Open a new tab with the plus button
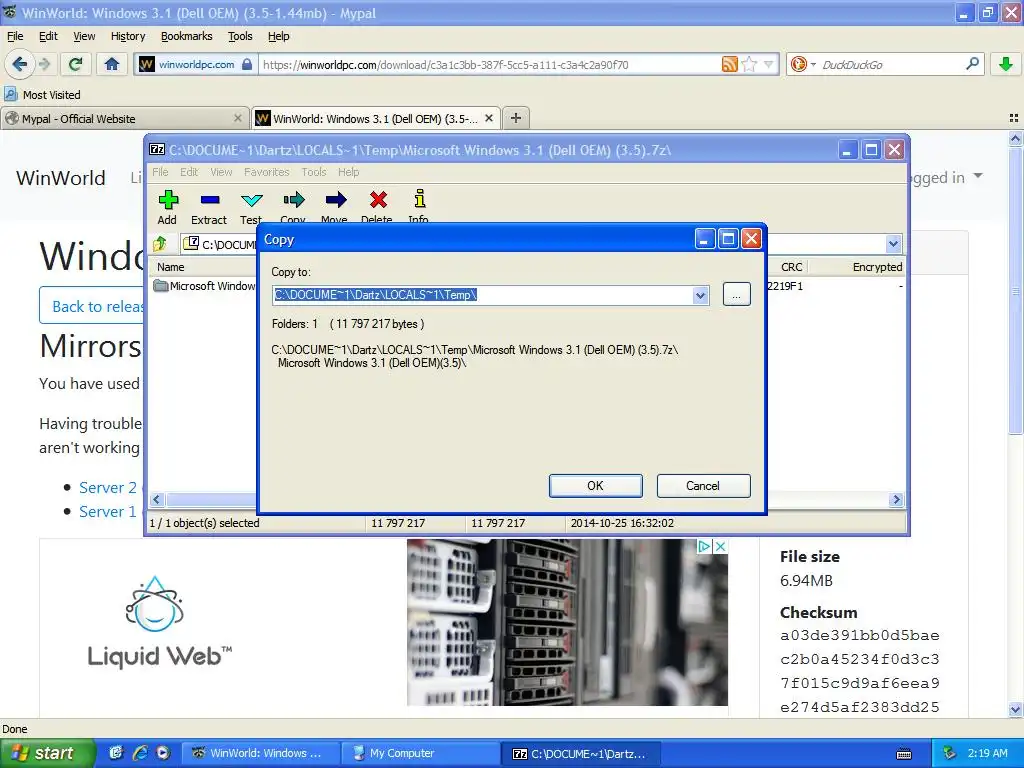Screen dimensions: 1024x768 pos(516,118)
